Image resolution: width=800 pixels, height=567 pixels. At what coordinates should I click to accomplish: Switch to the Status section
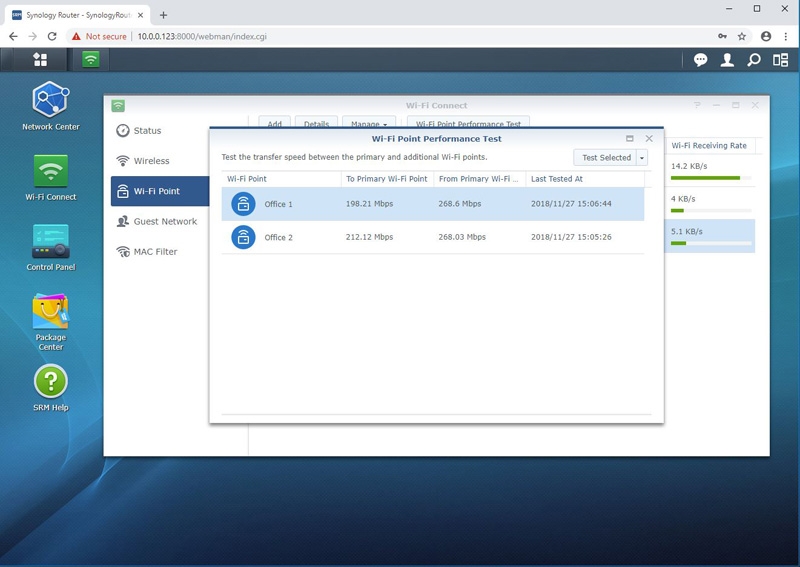(147, 131)
